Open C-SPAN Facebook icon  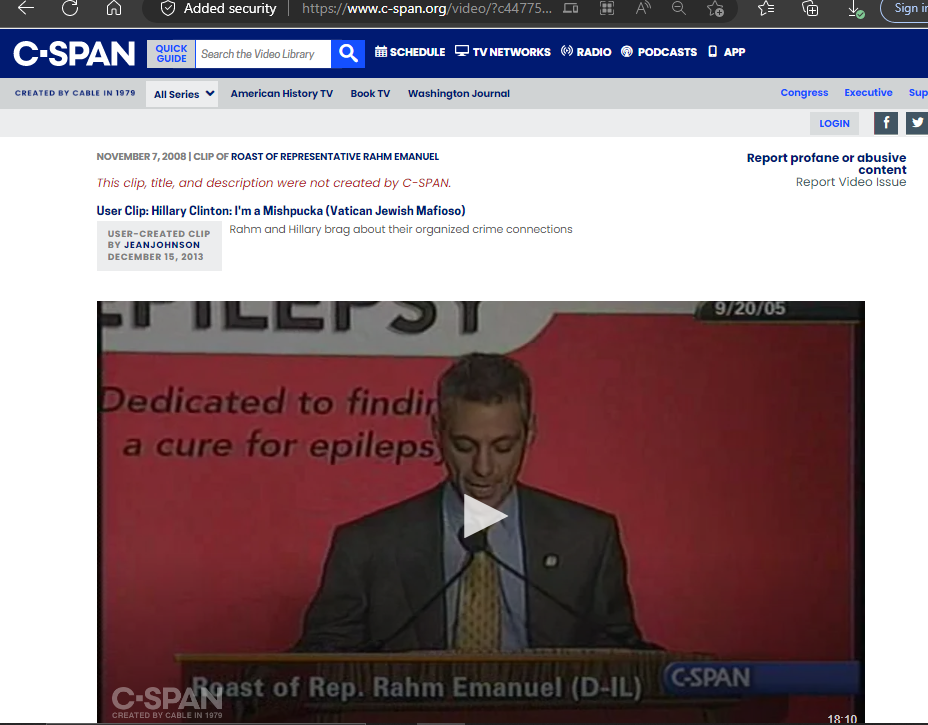(886, 123)
